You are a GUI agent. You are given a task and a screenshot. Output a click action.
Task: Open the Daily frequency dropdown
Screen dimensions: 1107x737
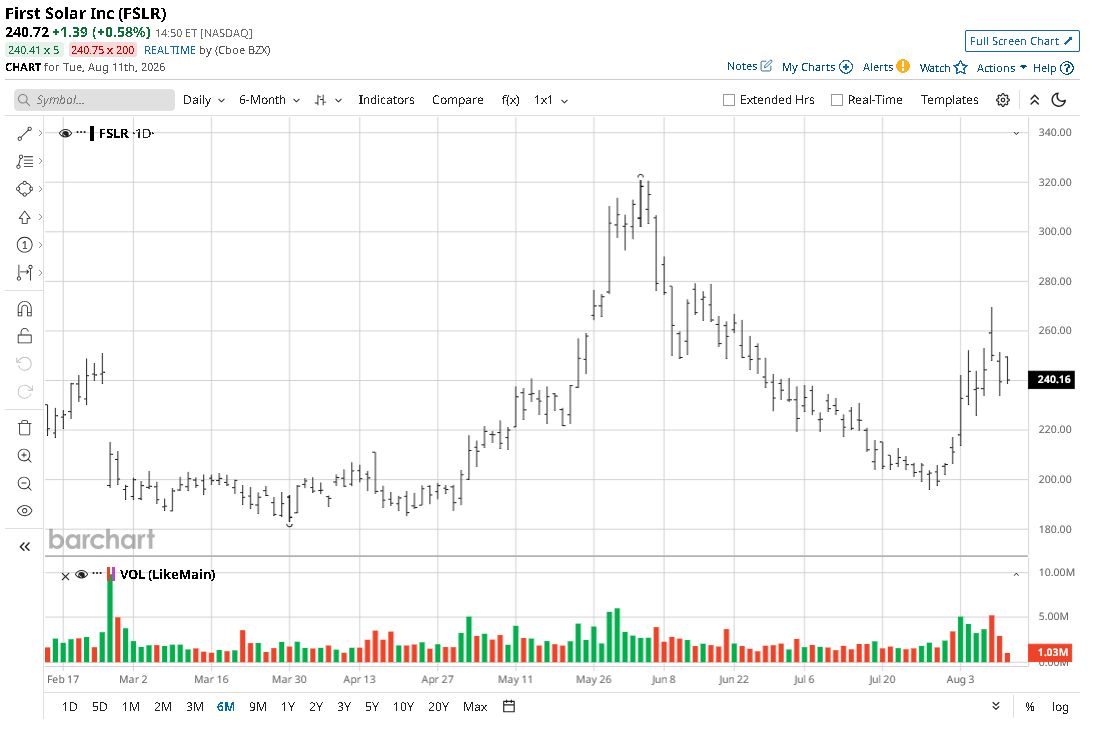(204, 100)
